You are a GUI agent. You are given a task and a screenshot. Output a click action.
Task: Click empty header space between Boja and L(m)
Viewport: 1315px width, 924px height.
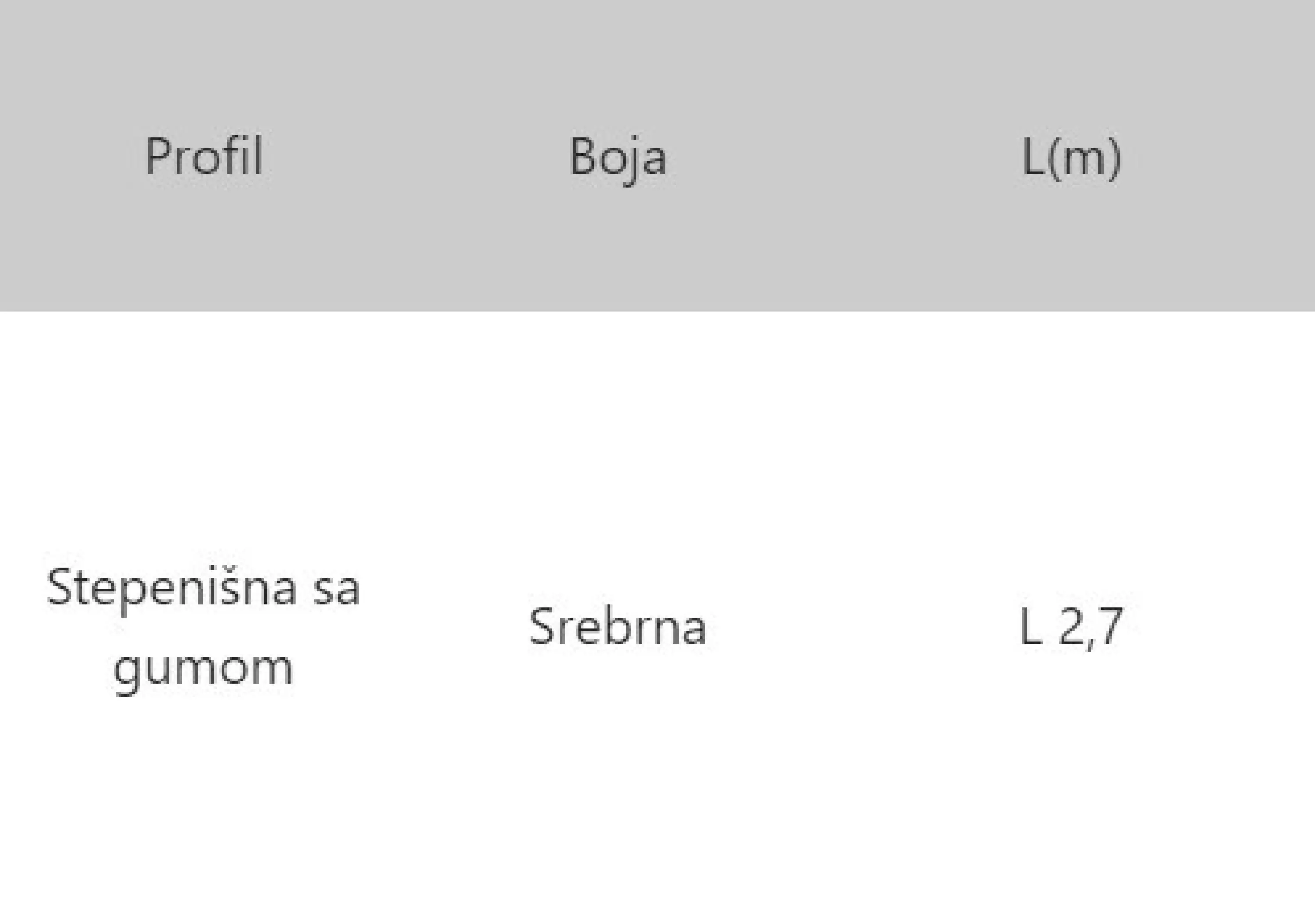tap(845, 156)
